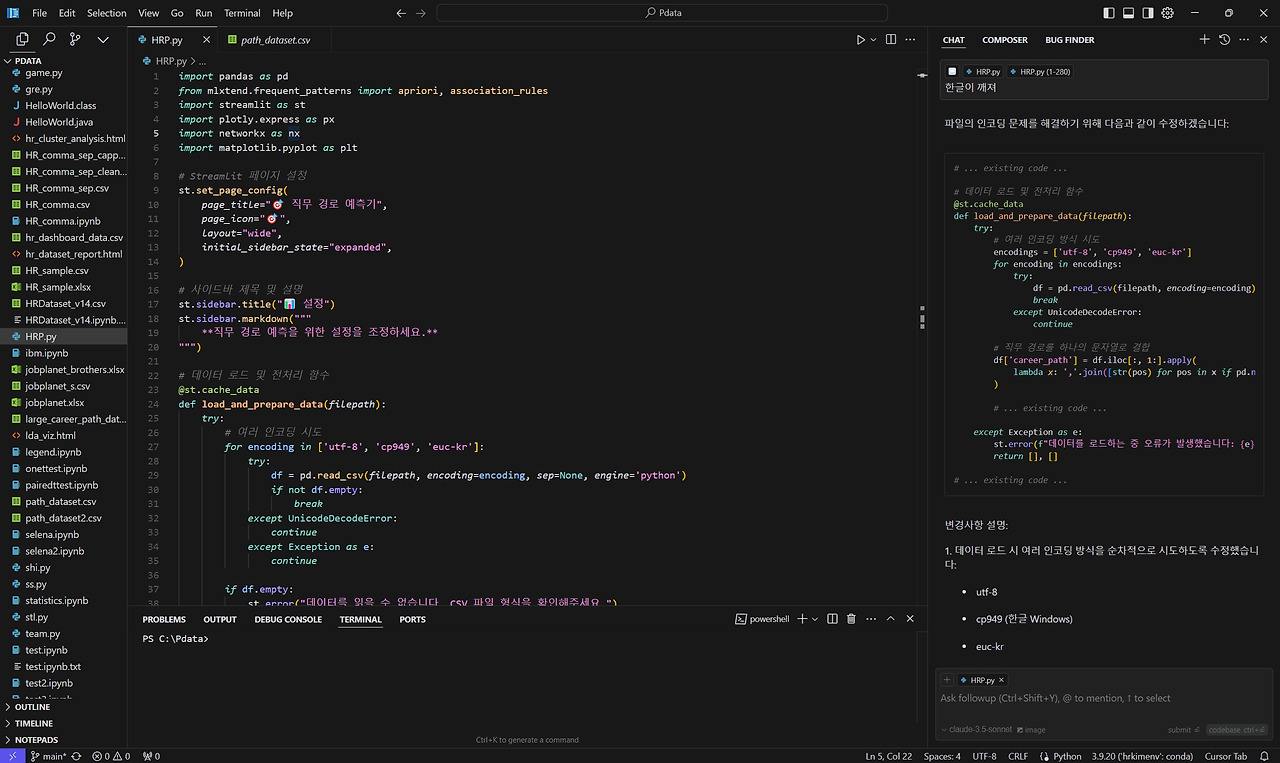Show chat history
This screenshot has height=763, width=1280.
[x=1225, y=40]
